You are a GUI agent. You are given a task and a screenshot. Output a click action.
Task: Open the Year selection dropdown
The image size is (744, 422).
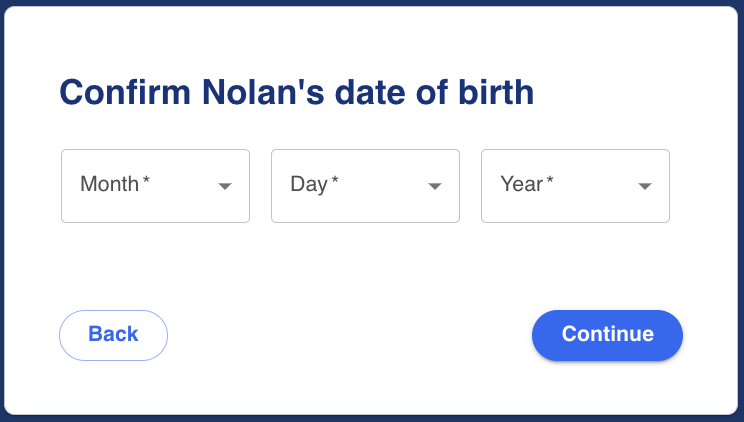(x=575, y=186)
